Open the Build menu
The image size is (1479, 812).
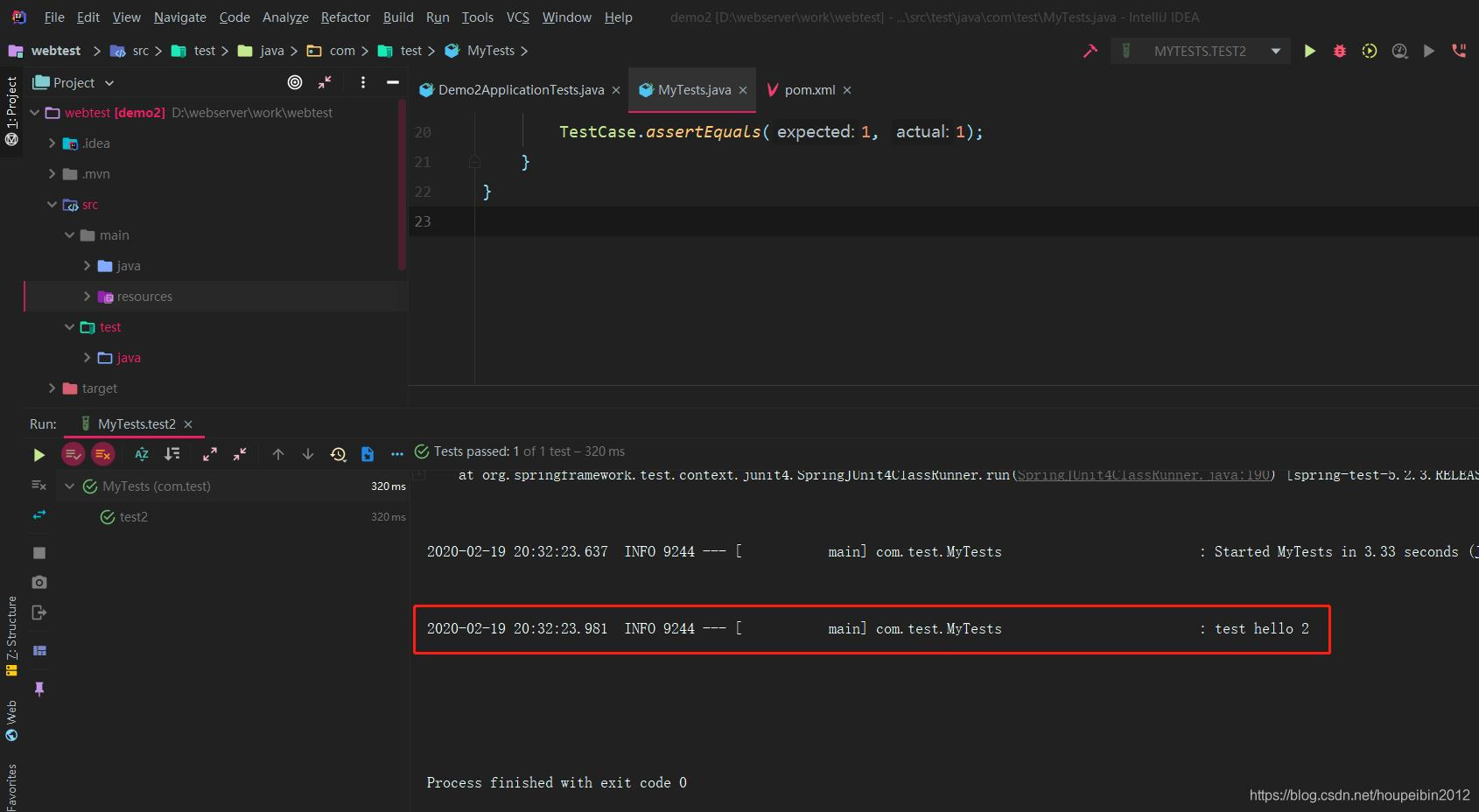click(x=398, y=17)
